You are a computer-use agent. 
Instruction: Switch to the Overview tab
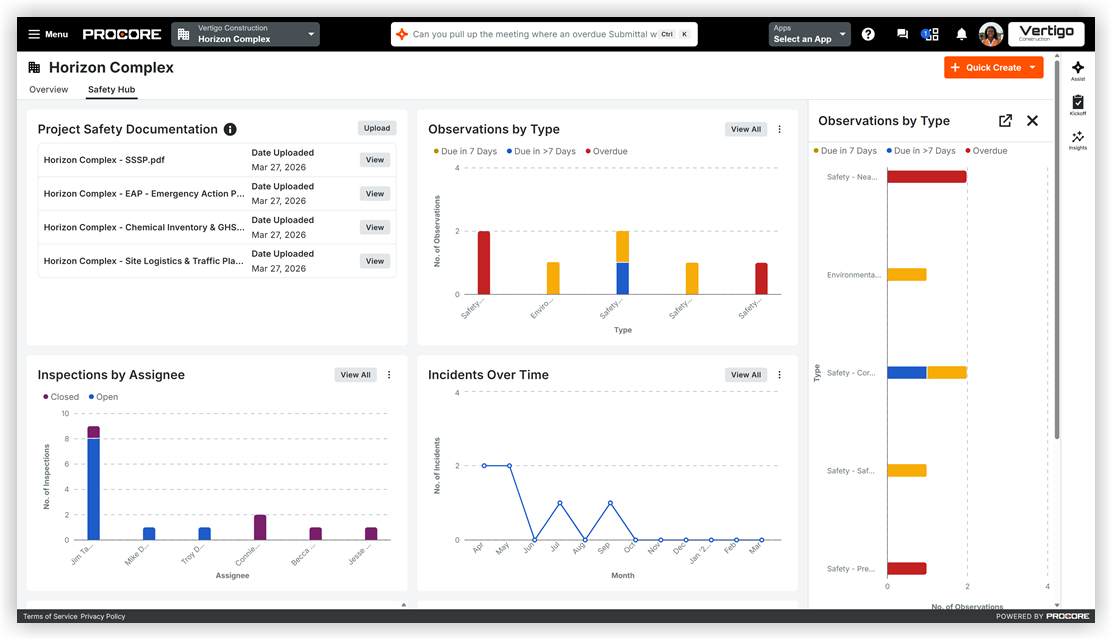click(48, 89)
